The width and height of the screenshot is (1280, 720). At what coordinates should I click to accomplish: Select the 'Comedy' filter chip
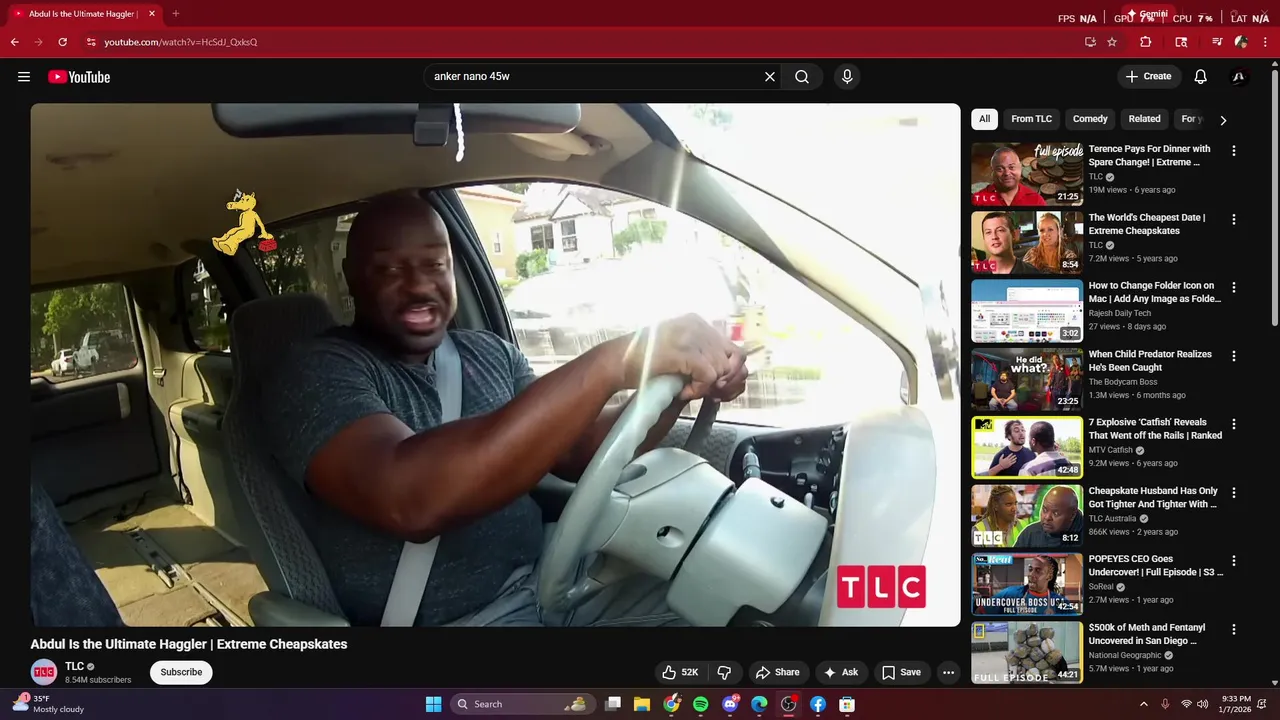[1090, 119]
